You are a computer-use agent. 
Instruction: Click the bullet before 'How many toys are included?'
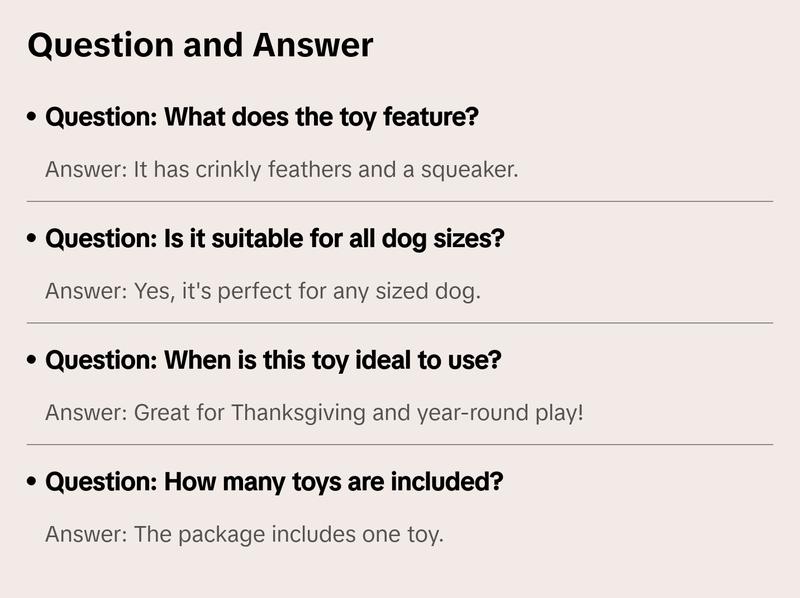click(33, 482)
